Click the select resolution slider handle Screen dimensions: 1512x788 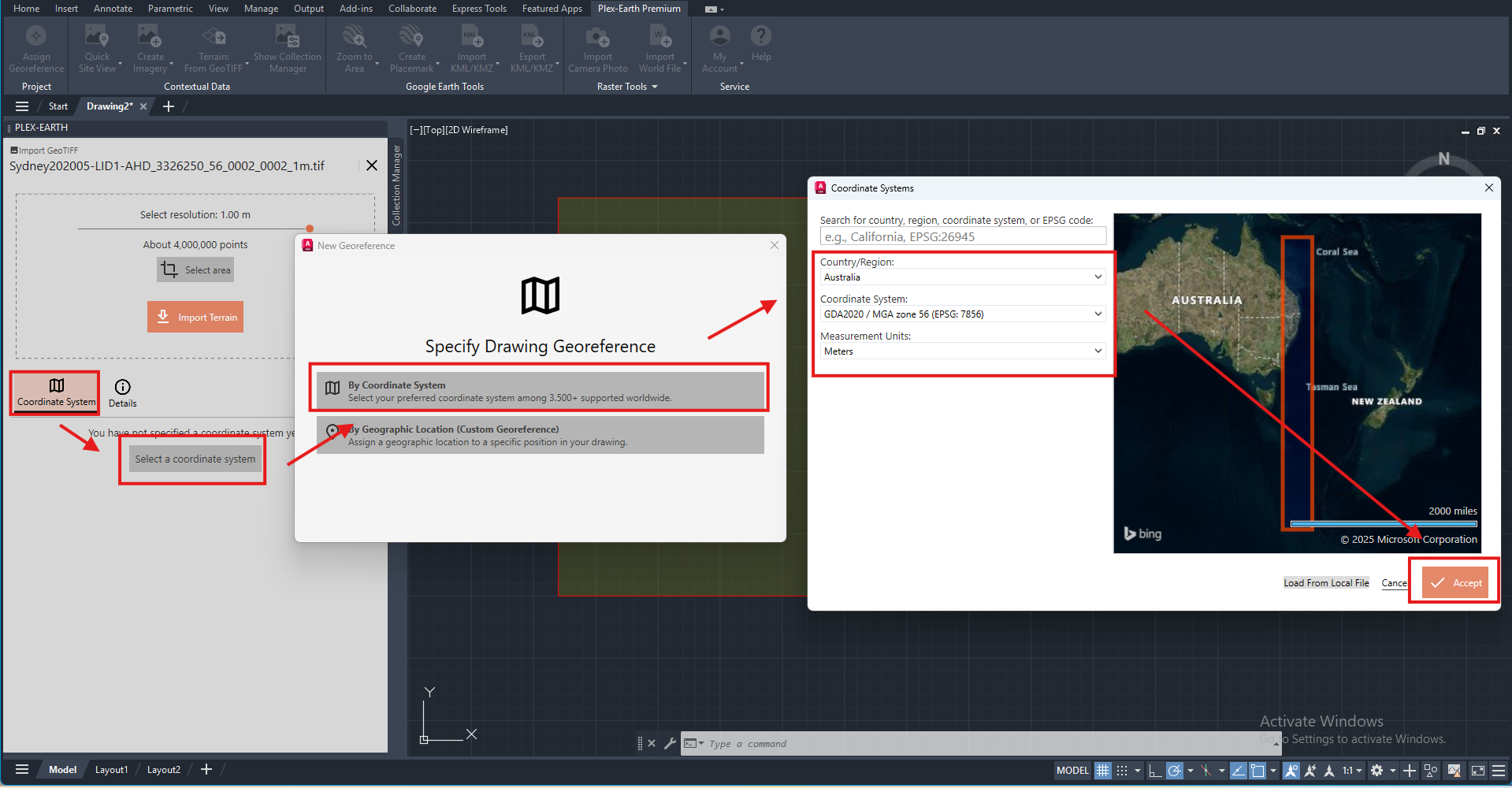[310, 229]
